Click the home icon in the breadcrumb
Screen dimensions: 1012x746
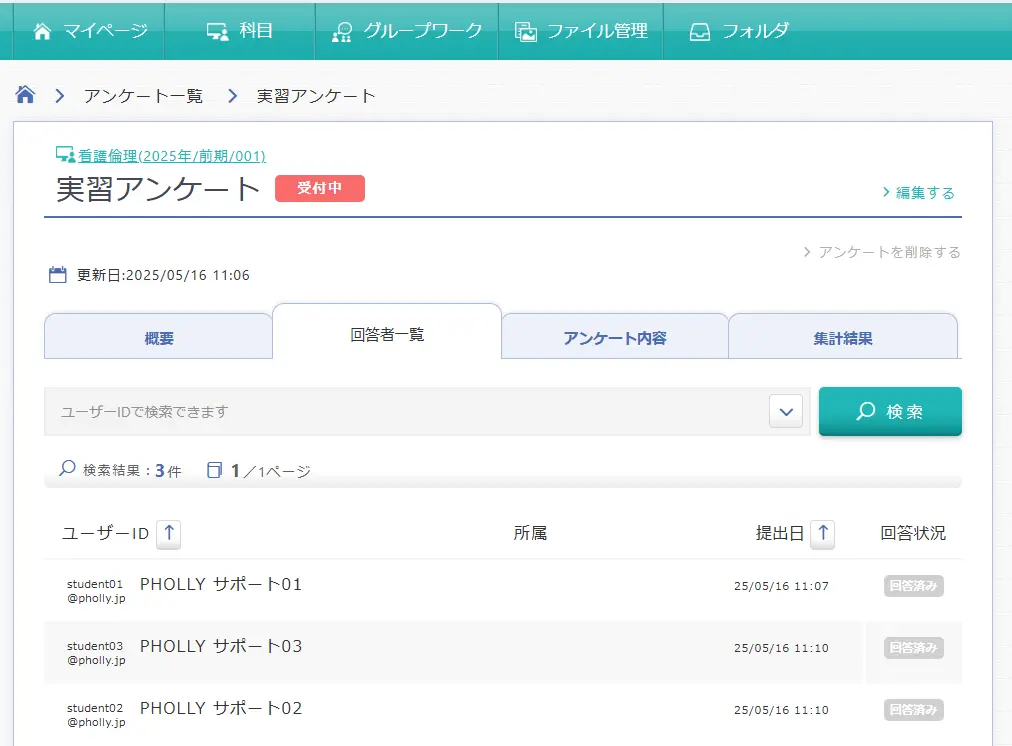[25, 95]
